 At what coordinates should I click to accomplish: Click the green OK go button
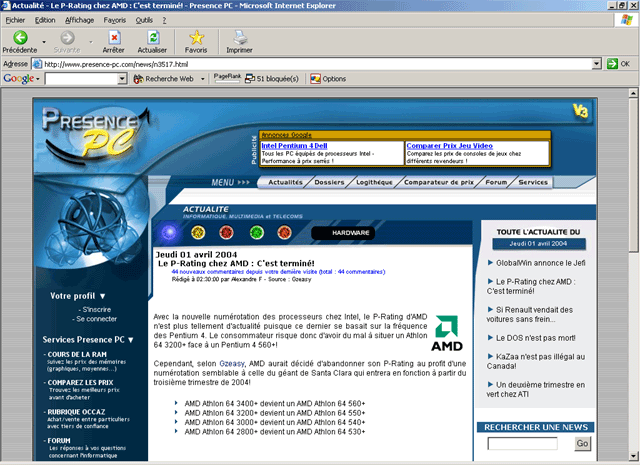(618, 64)
